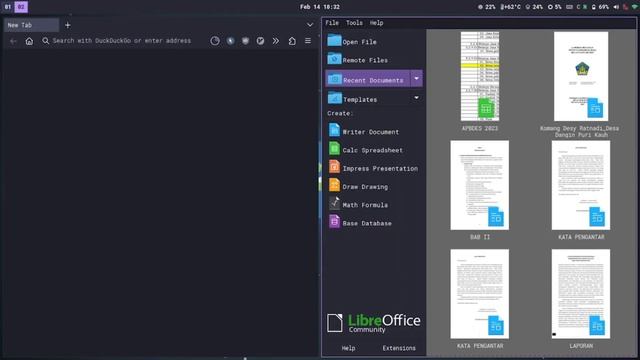Click the Recent Documents folder icon
The image size is (640, 360).
click(335, 79)
